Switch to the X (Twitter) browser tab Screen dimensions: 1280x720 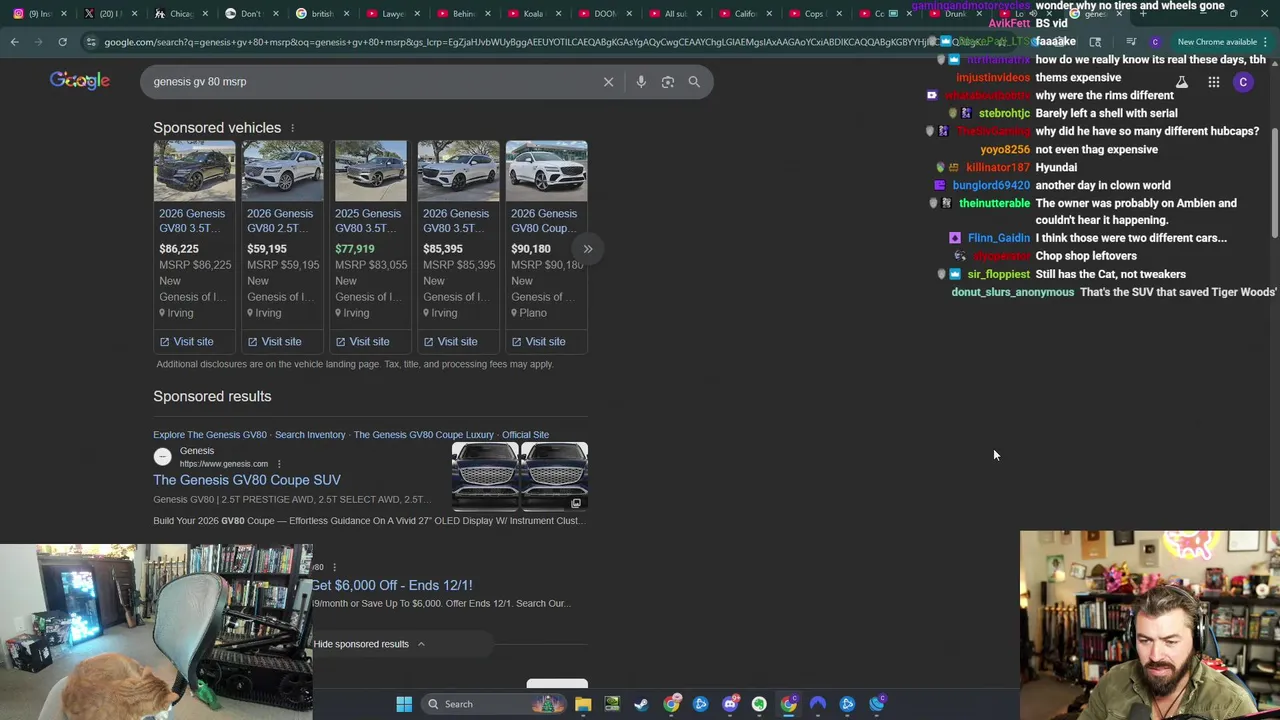click(x=110, y=14)
